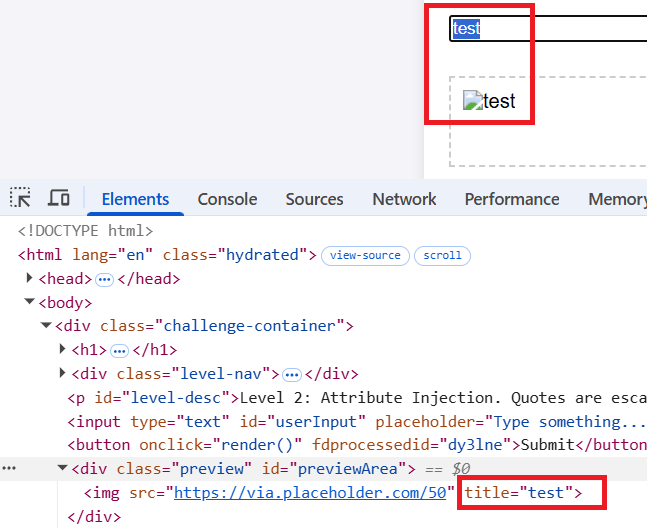Collapse the body element node
This screenshot has width=666, height=532.
(30, 302)
